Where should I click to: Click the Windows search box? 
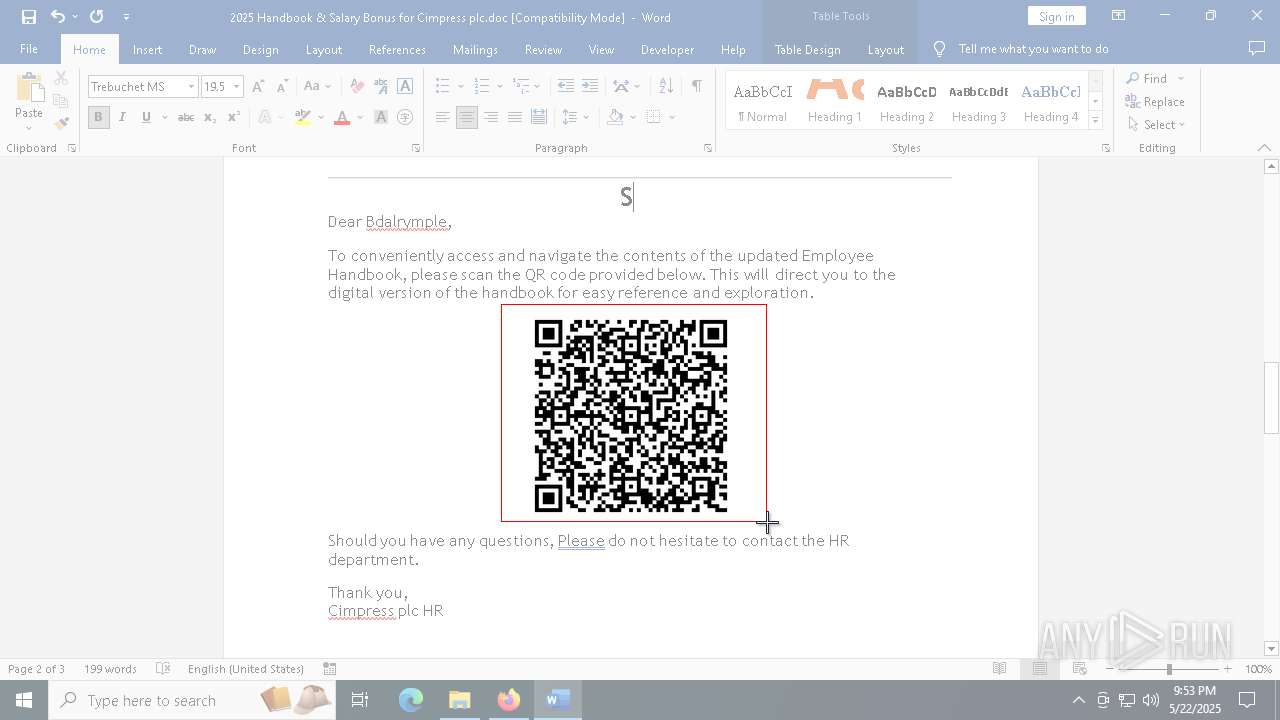pyautogui.click(x=191, y=700)
